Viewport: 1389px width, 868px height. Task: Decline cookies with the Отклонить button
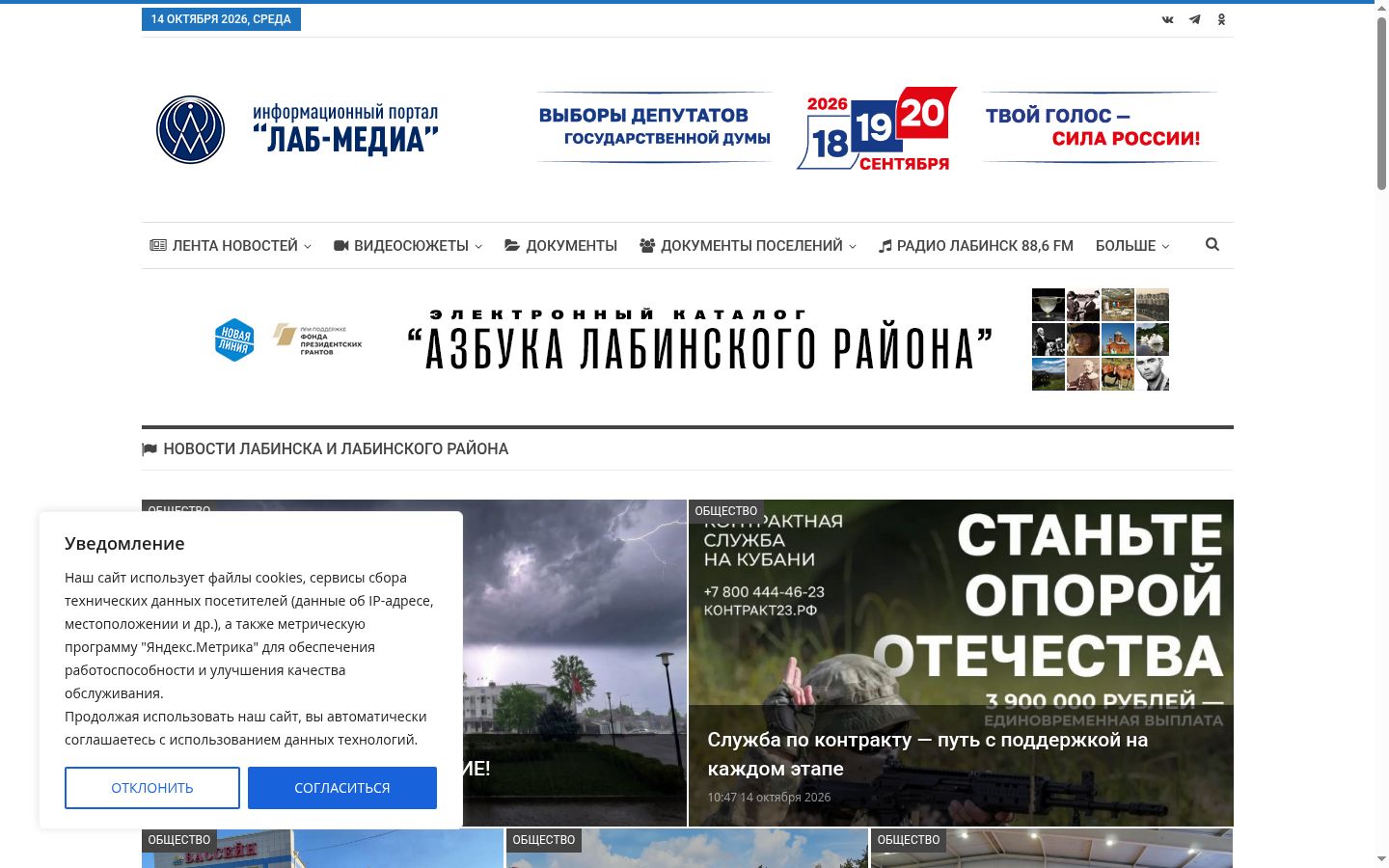[152, 788]
